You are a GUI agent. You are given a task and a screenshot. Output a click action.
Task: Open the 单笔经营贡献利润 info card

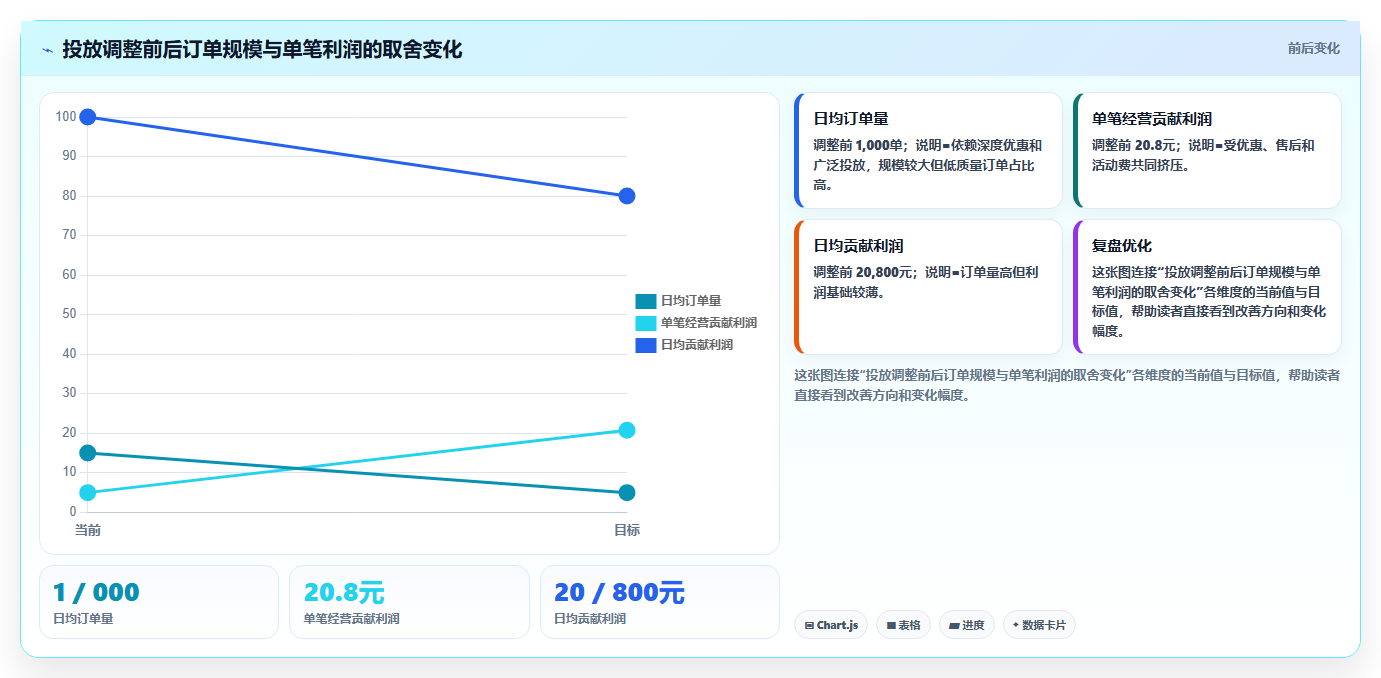coord(1207,150)
